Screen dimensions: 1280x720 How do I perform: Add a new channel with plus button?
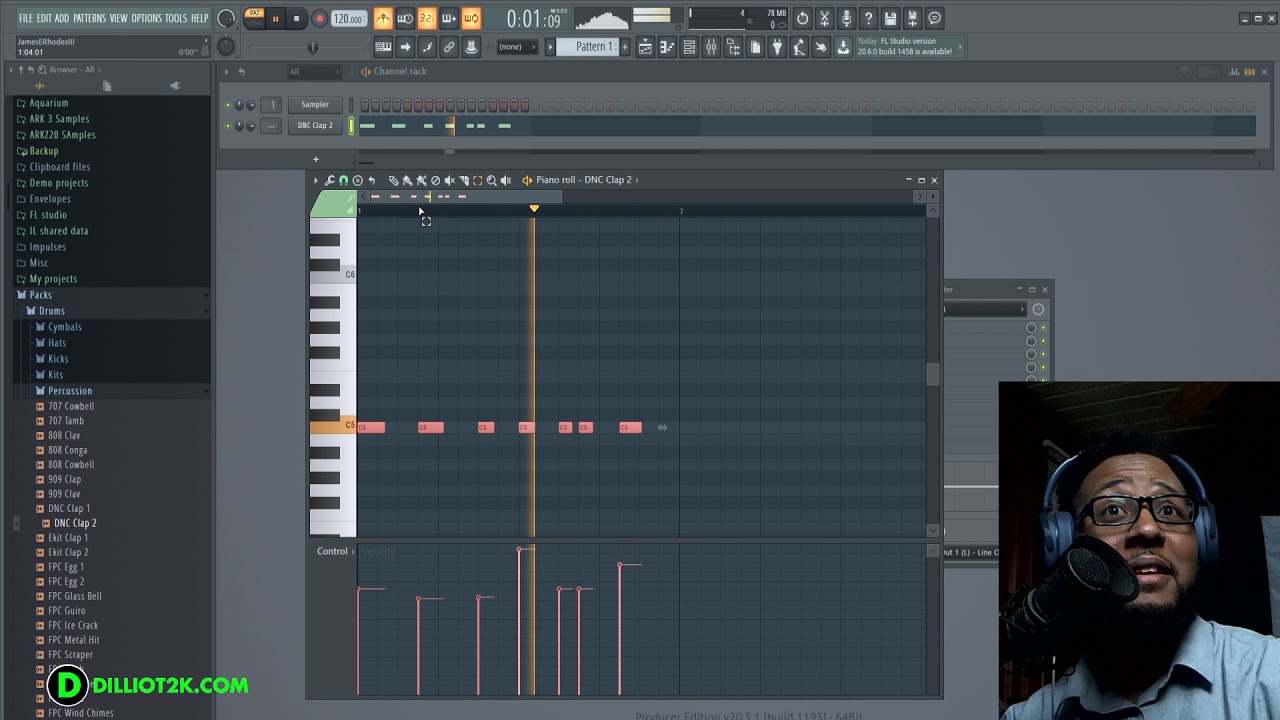(315, 159)
